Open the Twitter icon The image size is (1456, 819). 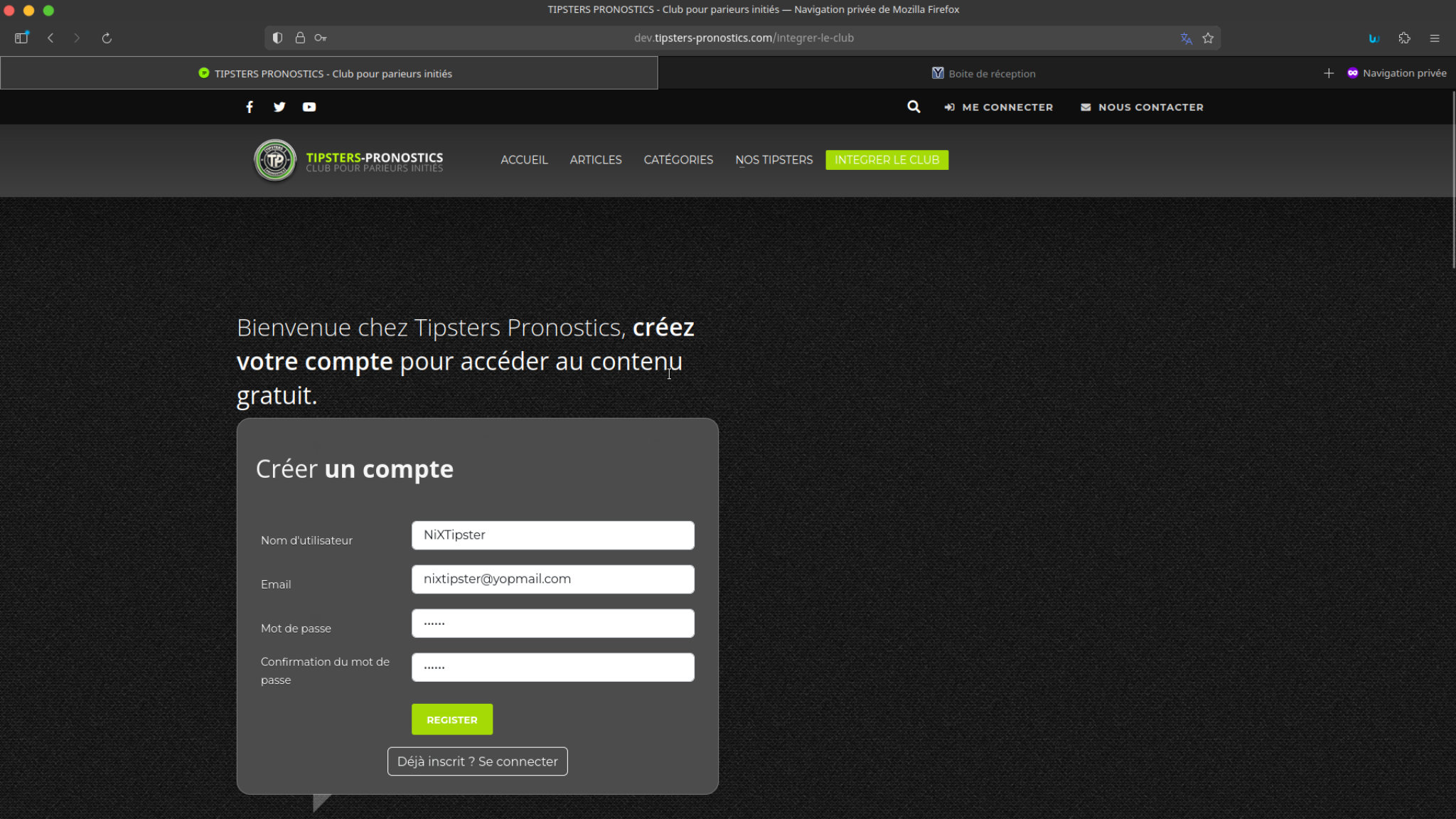[279, 107]
